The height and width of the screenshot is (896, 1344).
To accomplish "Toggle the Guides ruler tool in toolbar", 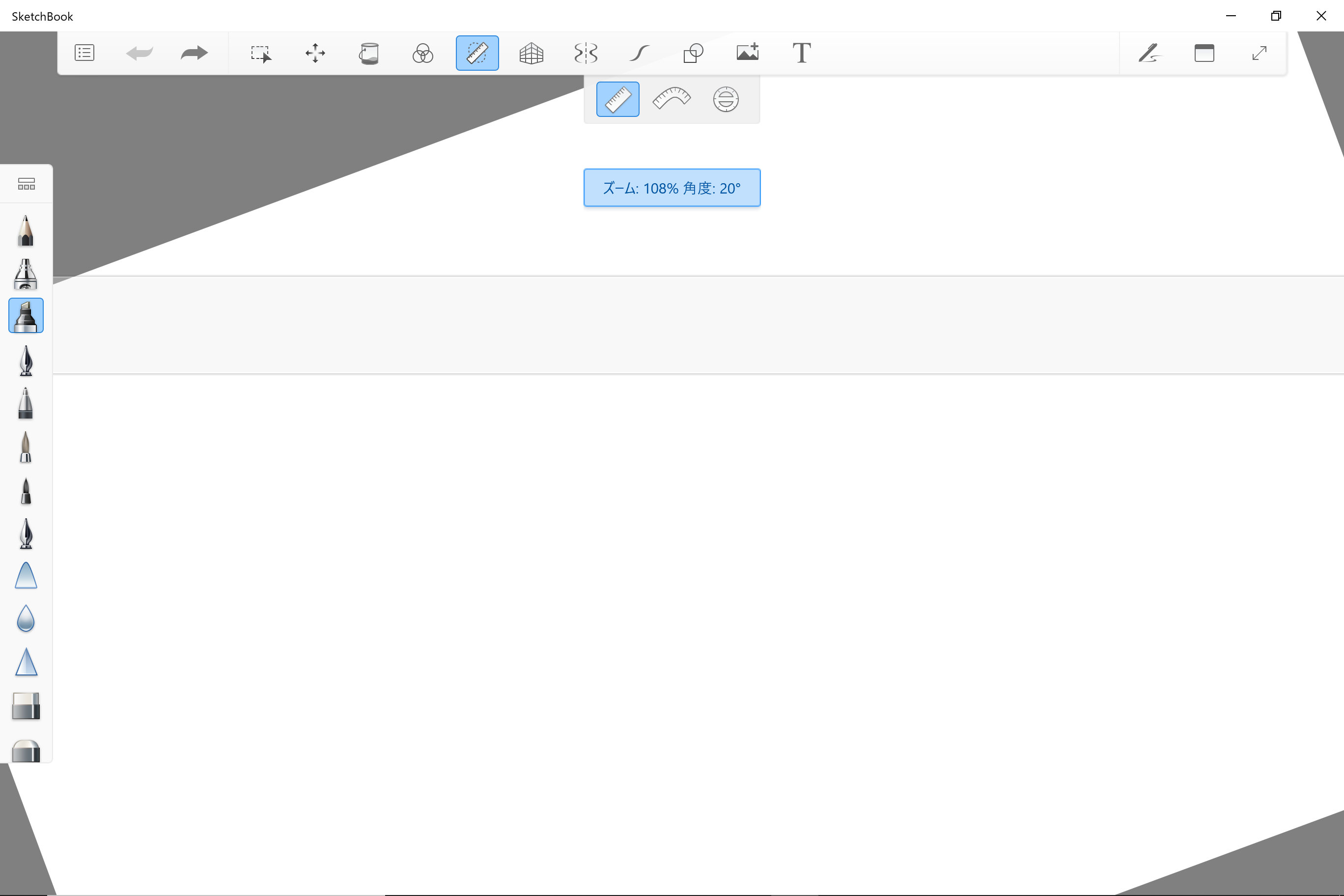I will tap(477, 53).
